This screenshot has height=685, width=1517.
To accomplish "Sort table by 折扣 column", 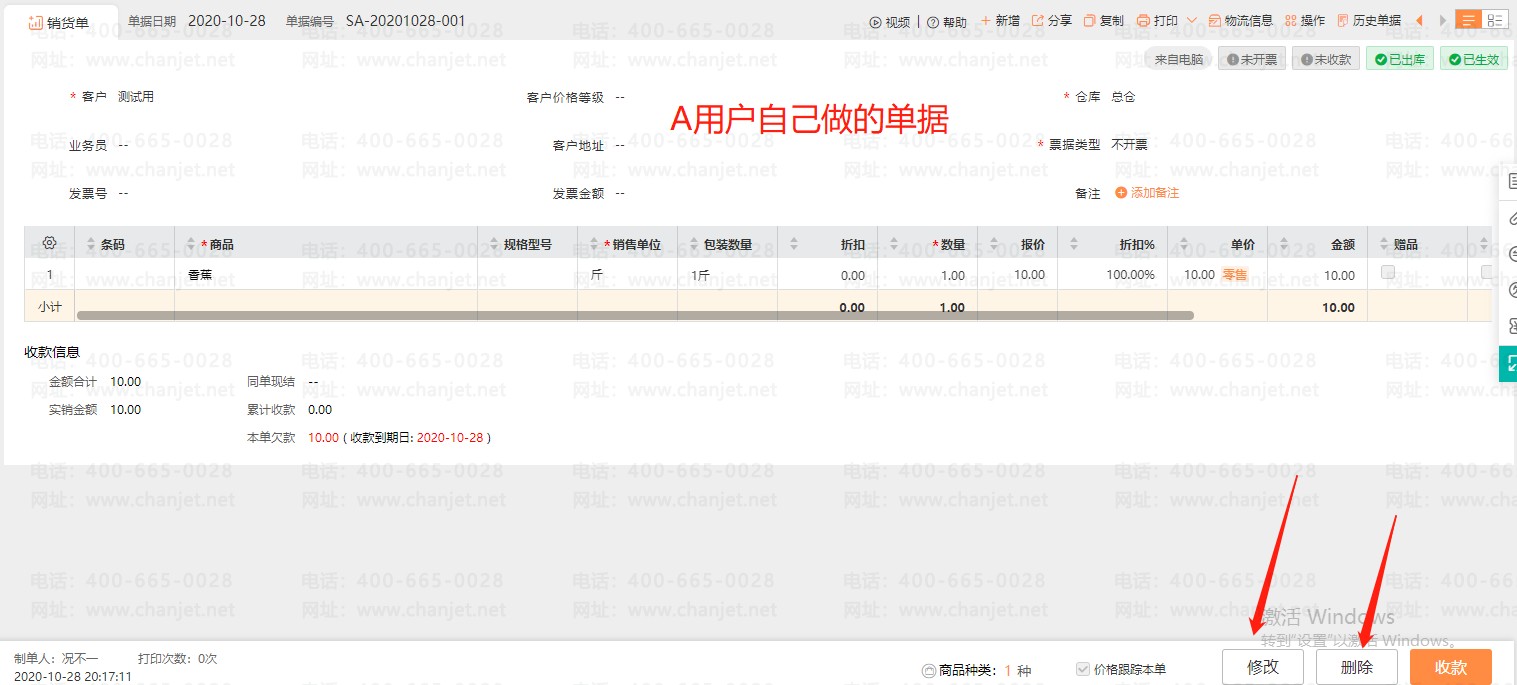I will coord(795,245).
